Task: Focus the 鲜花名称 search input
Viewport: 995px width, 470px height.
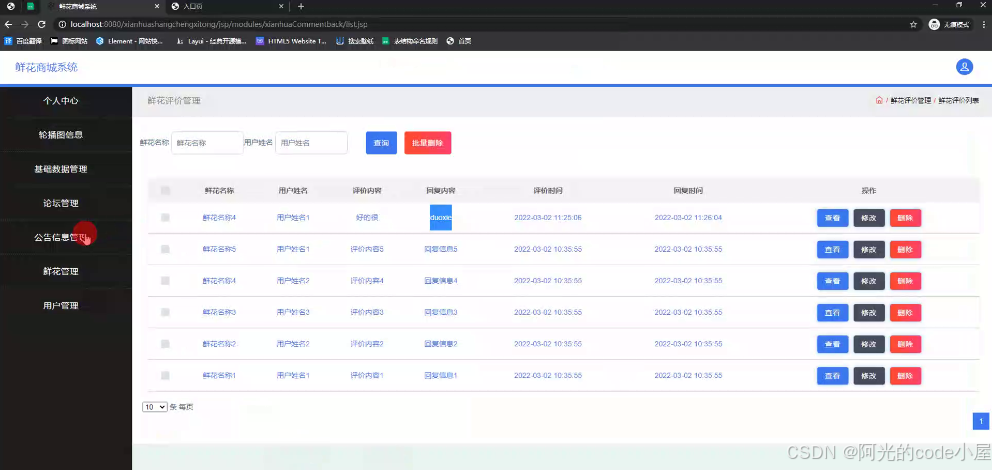Action: (x=207, y=143)
